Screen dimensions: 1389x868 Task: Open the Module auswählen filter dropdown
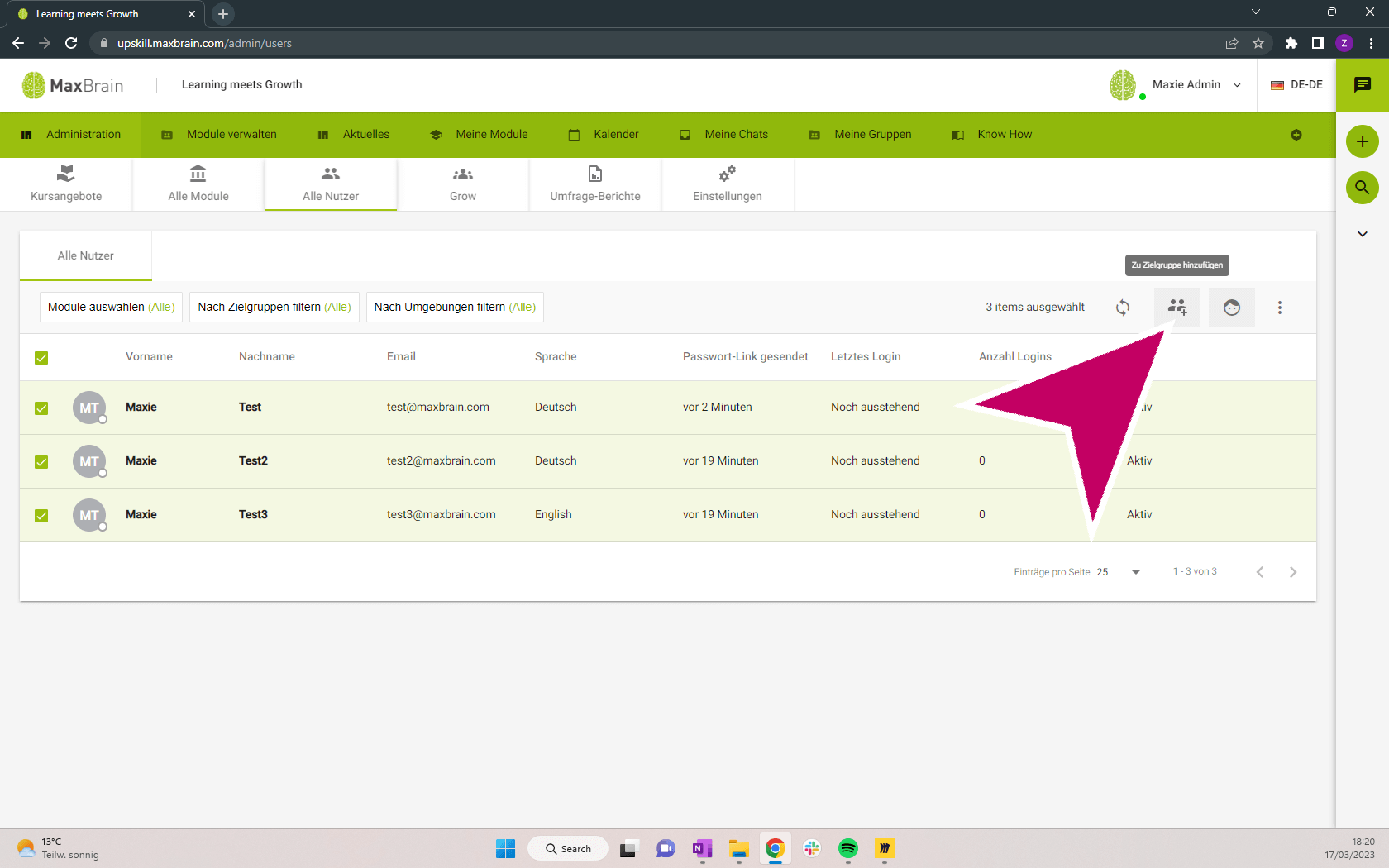[112, 307]
